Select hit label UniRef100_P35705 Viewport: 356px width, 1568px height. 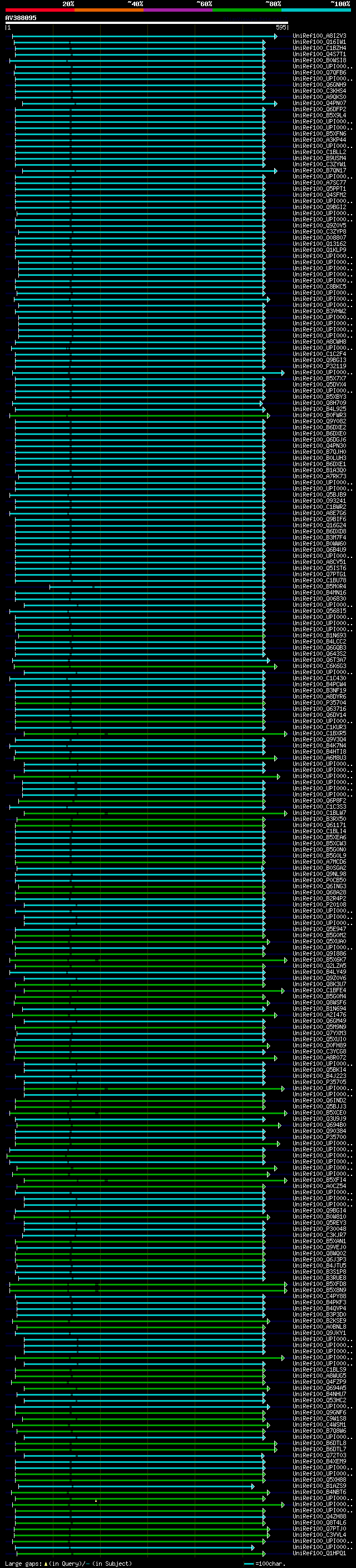(319, 1082)
